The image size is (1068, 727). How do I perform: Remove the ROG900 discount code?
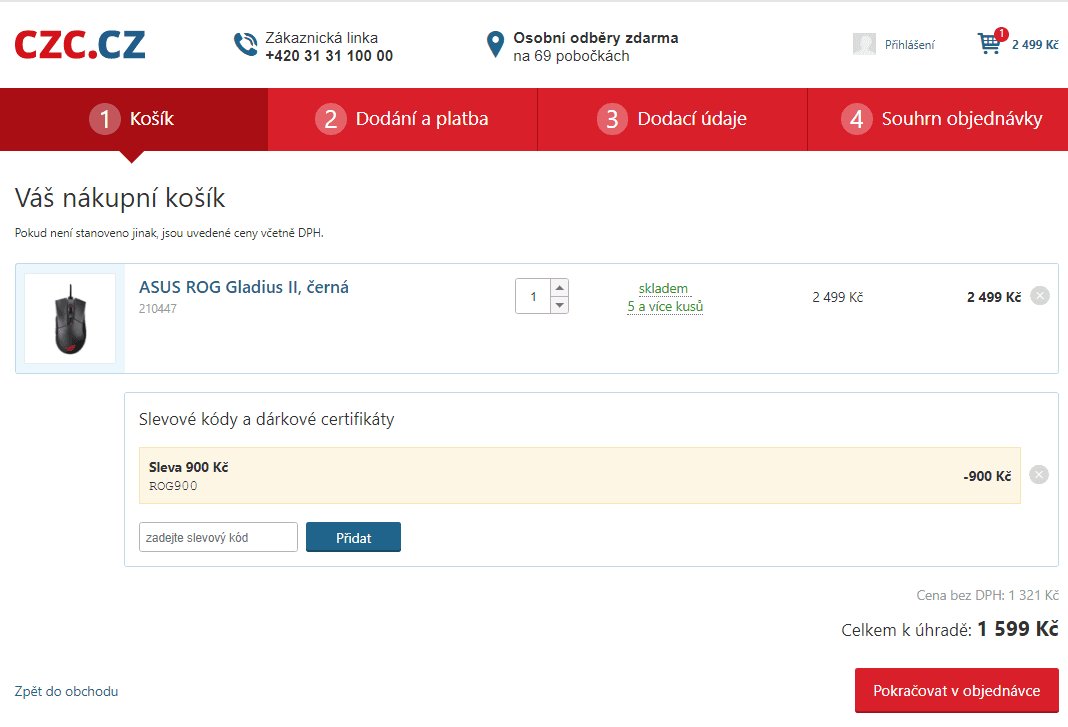1039,474
